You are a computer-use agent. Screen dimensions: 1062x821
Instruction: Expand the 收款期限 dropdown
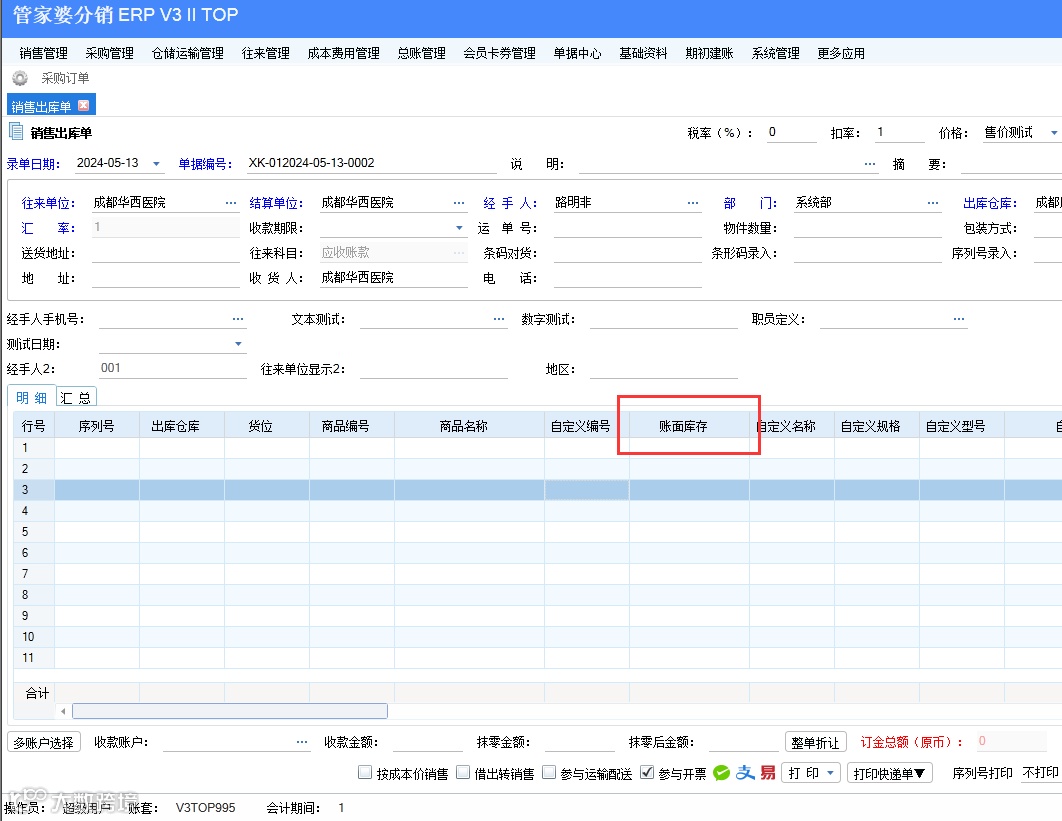[459, 228]
